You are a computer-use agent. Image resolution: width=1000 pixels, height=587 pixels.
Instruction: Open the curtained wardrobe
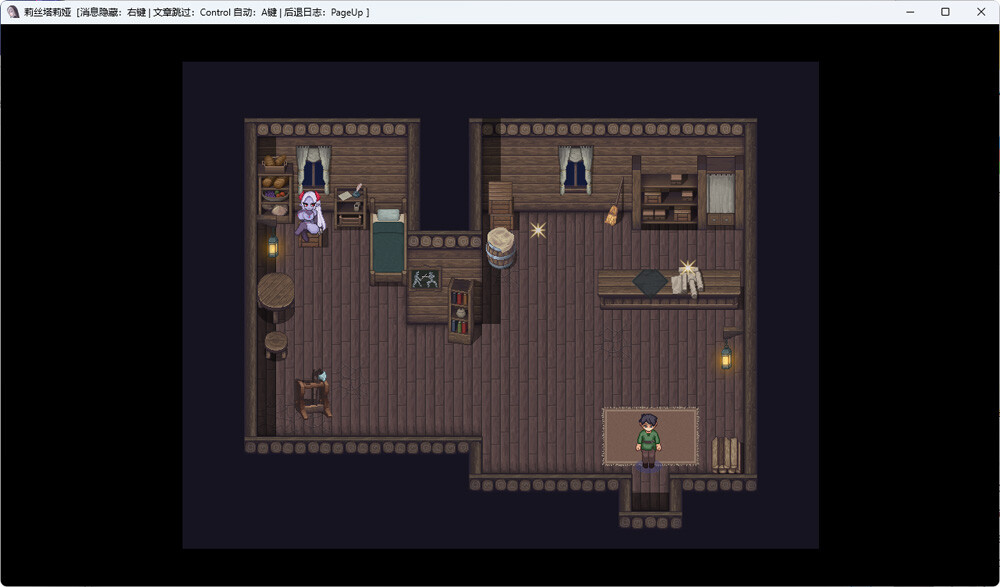click(x=721, y=192)
